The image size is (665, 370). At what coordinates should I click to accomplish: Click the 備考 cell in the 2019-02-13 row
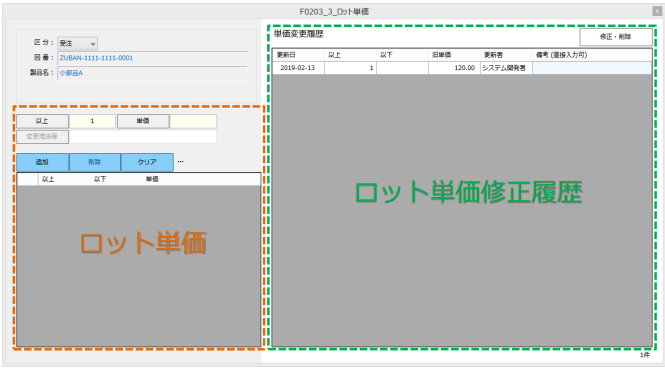pyautogui.click(x=592, y=68)
